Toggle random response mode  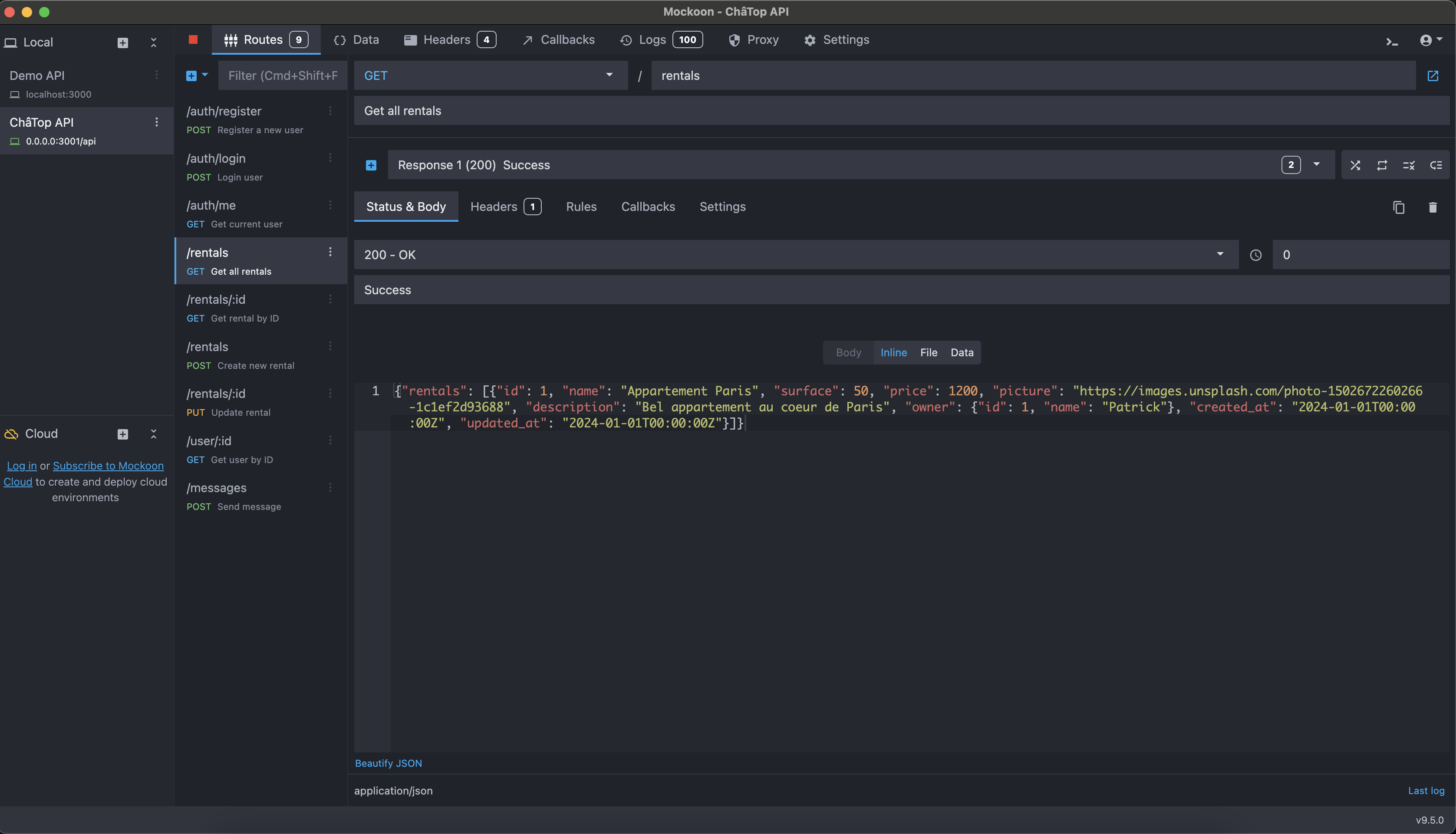coord(1355,165)
